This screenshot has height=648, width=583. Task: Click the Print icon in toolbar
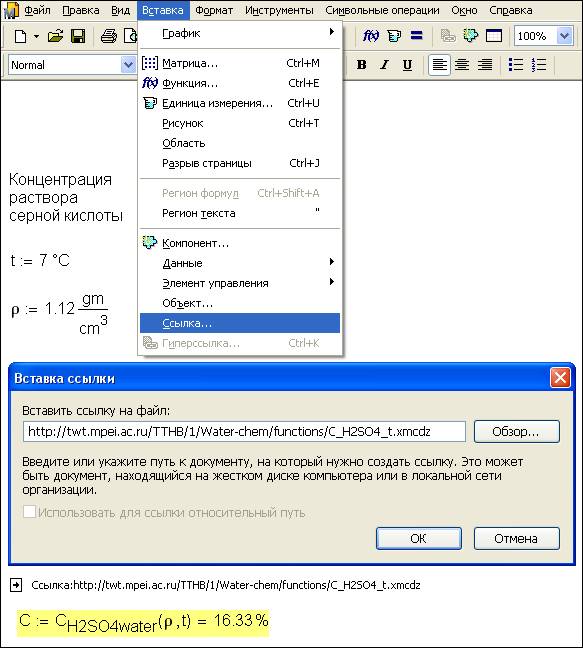tap(109, 36)
